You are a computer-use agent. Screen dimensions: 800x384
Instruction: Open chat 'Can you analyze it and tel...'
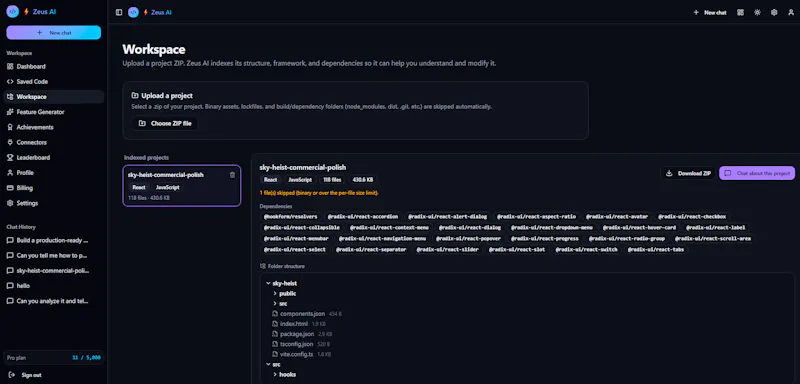(x=54, y=301)
